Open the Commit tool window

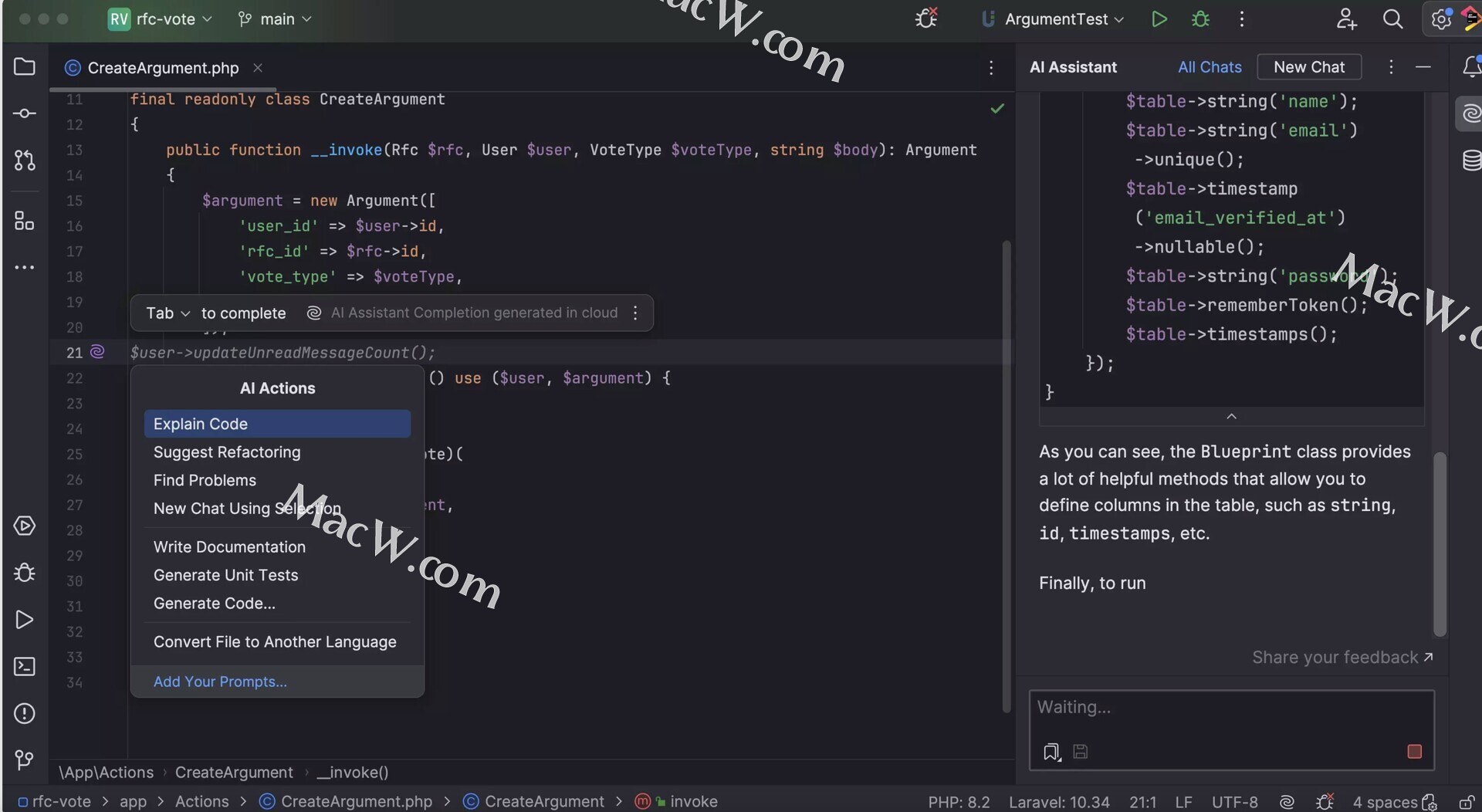[25, 114]
